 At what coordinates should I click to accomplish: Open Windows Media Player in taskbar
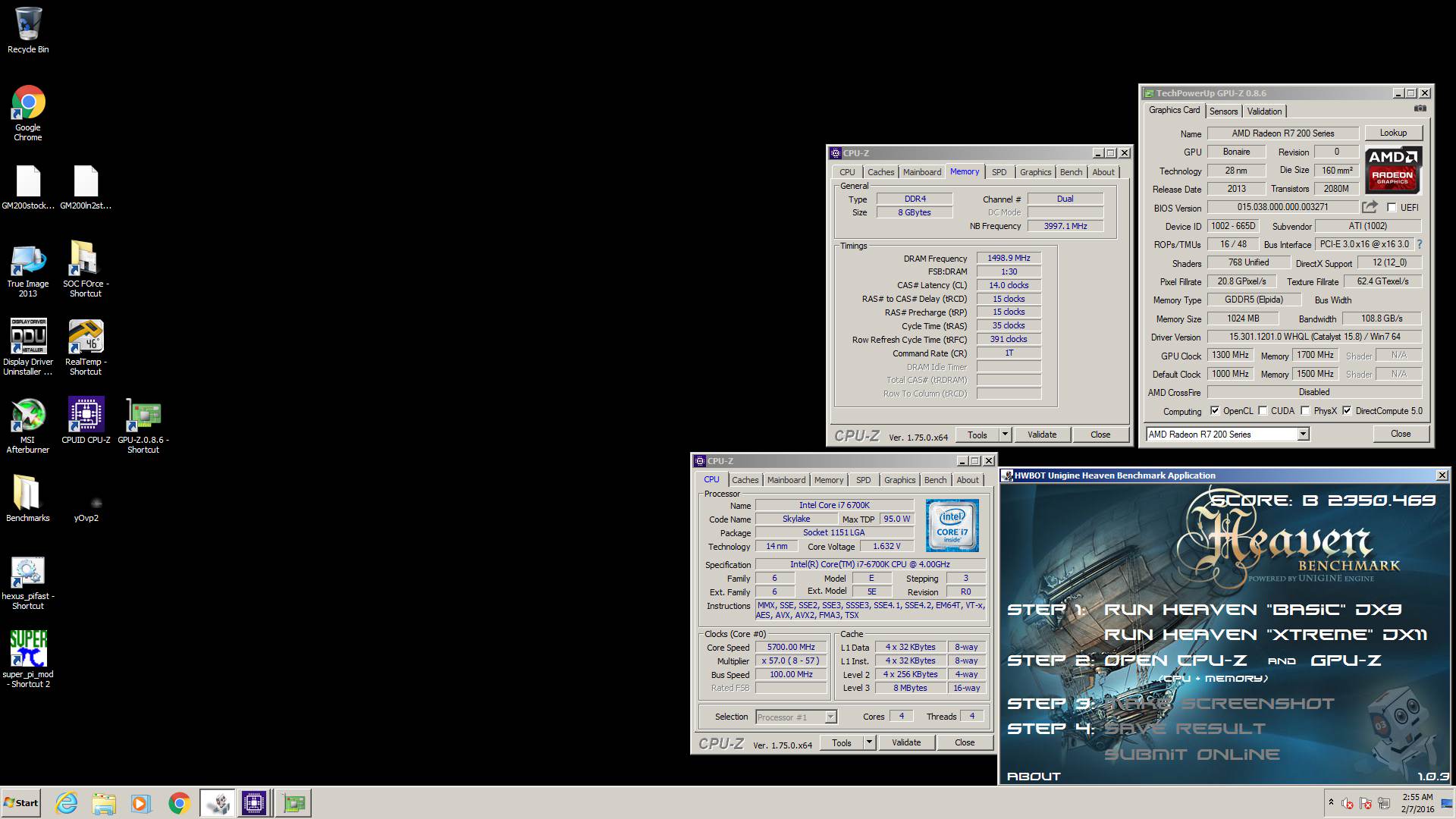pyautogui.click(x=141, y=803)
